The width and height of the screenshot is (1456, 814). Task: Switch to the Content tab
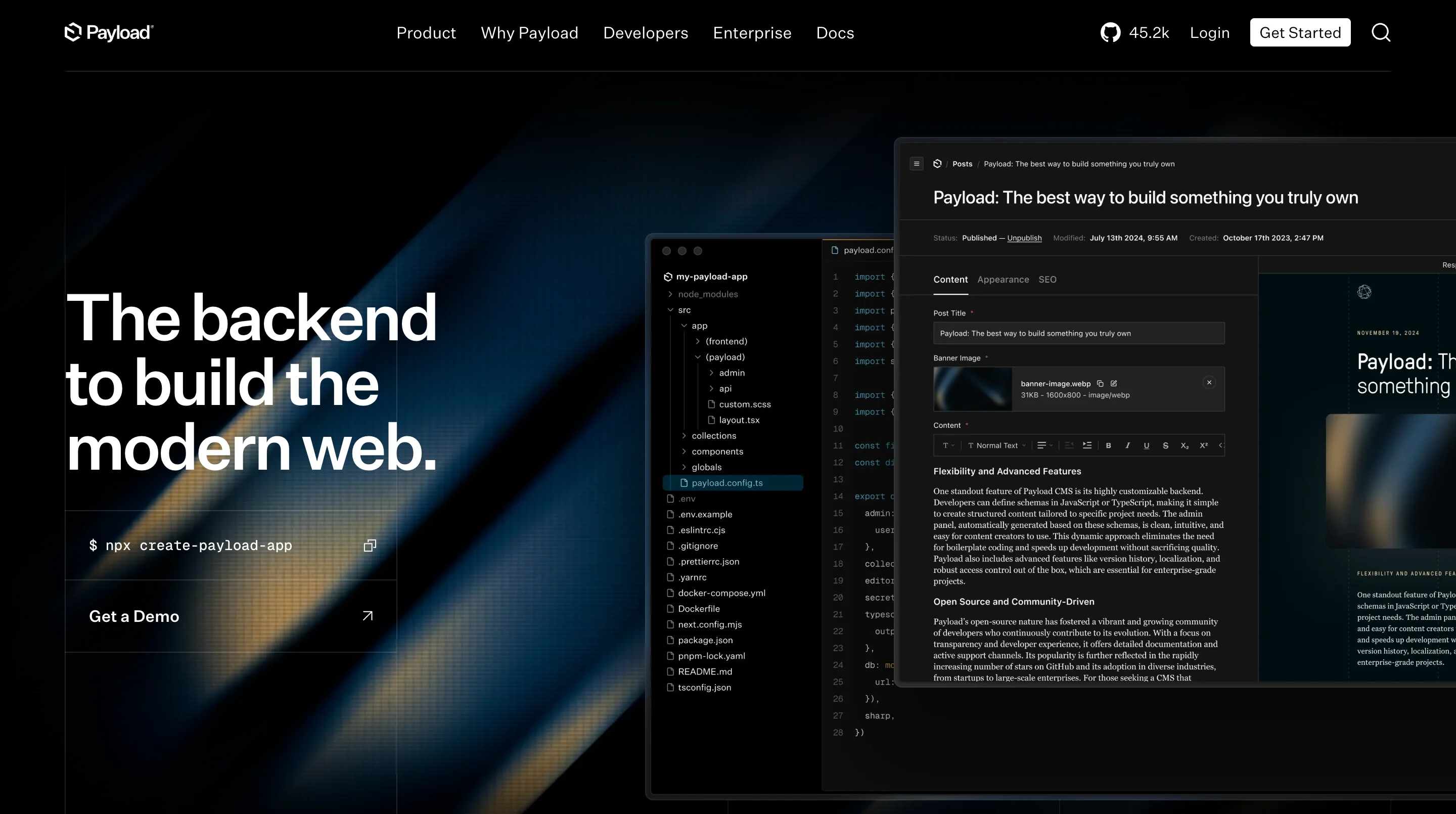click(950, 280)
